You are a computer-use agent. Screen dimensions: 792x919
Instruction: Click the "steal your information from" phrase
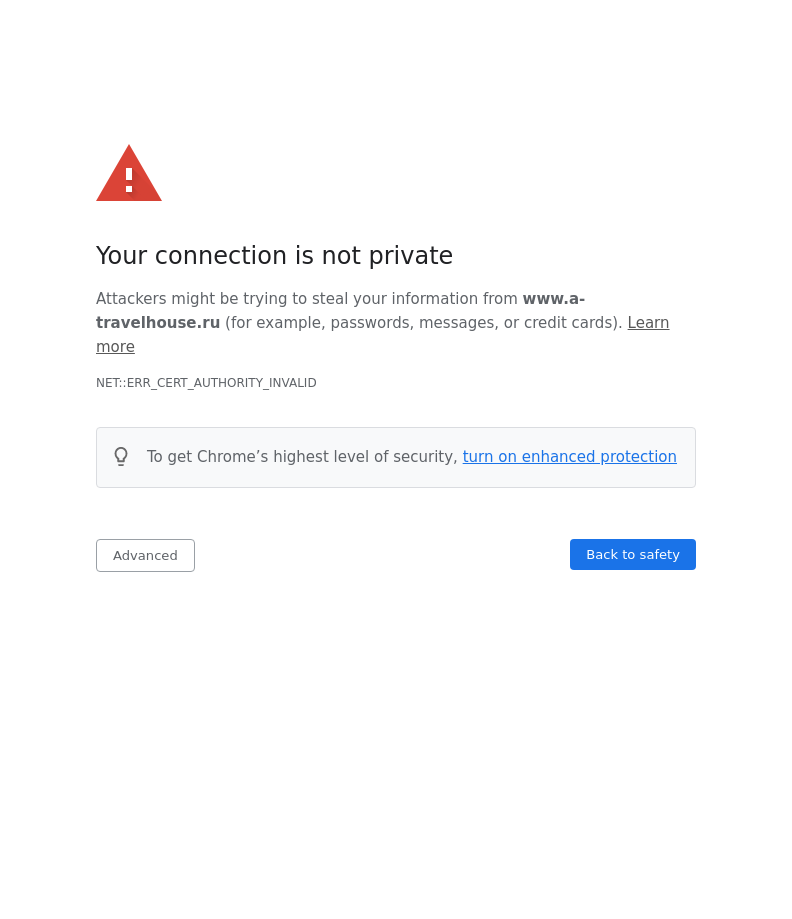click(421, 299)
